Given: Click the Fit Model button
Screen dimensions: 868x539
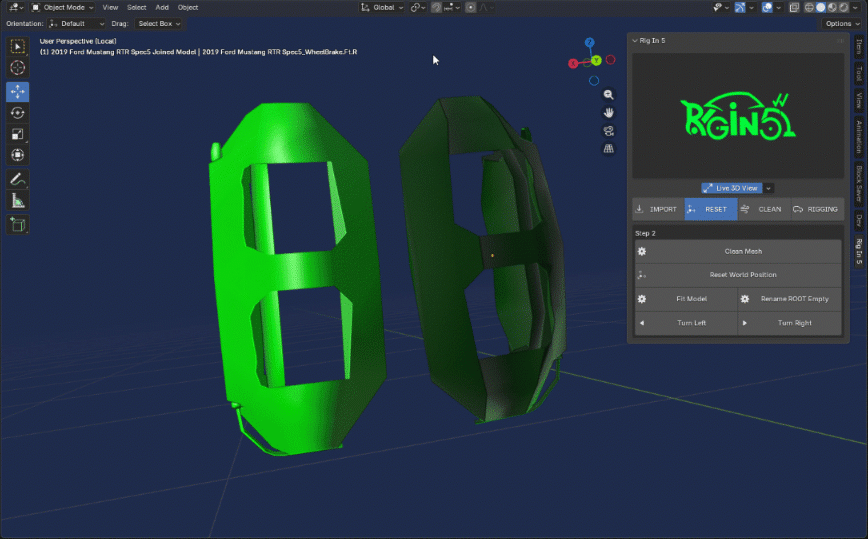Looking at the screenshot, I should click(x=686, y=299).
